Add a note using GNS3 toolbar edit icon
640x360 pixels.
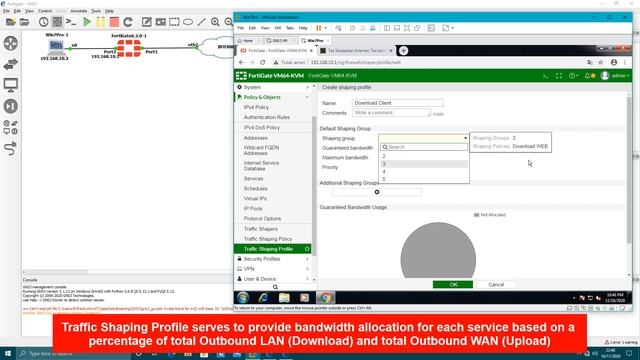(x=147, y=22)
